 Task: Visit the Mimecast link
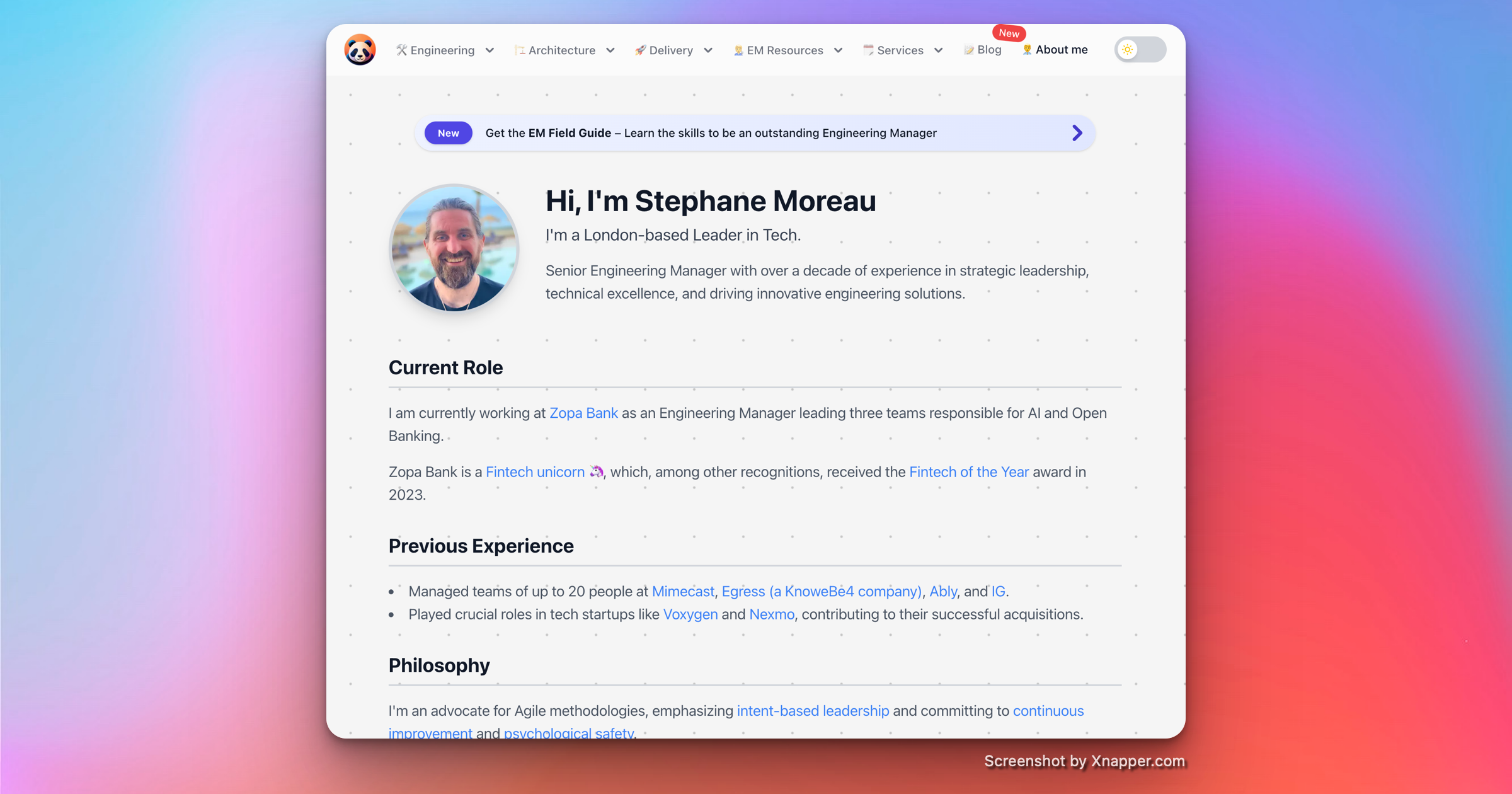(x=683, y=591)
